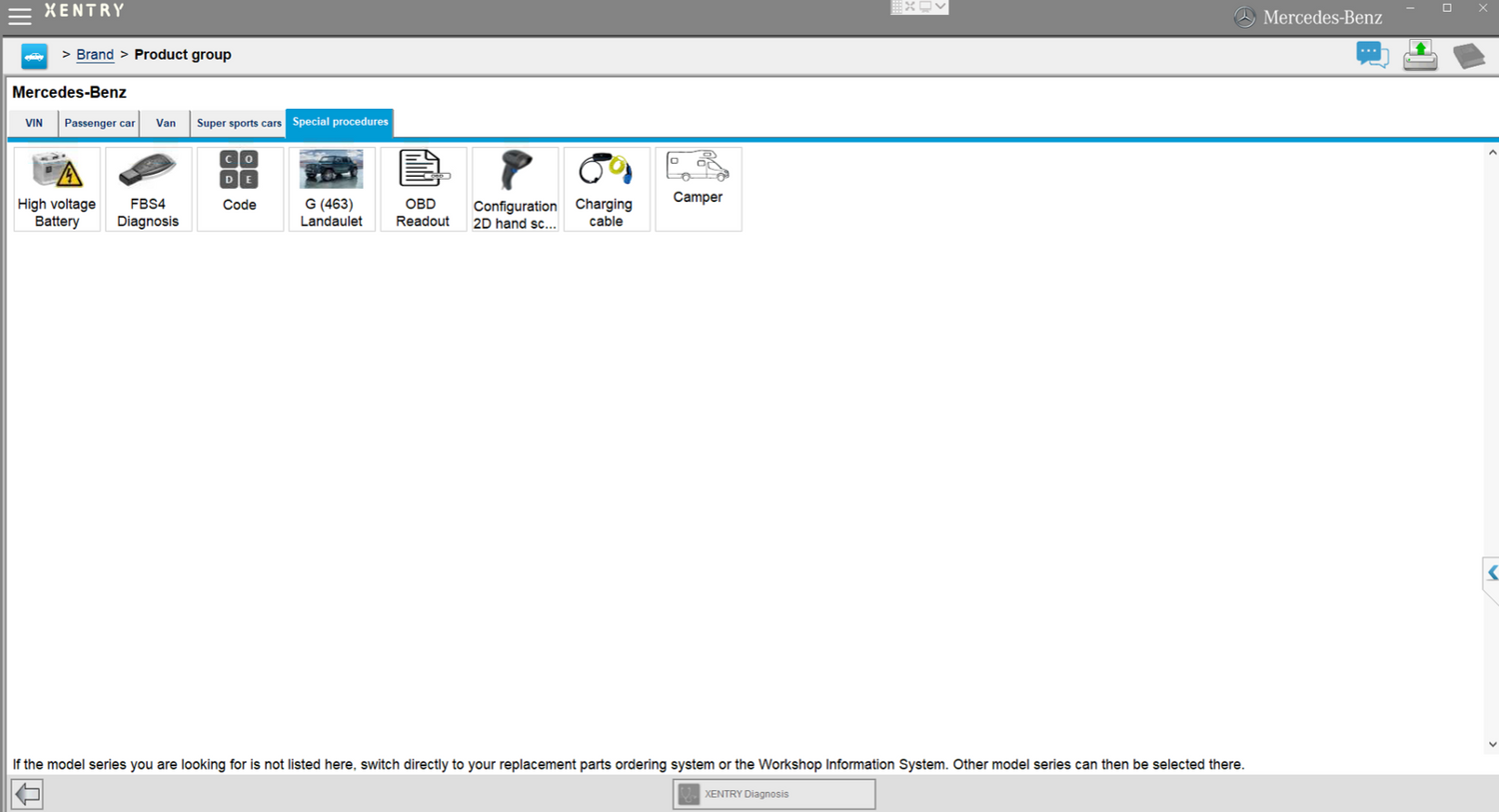Open the hamburger menu next to XENTRY
1499x812 pixels.
coord(19,15)
